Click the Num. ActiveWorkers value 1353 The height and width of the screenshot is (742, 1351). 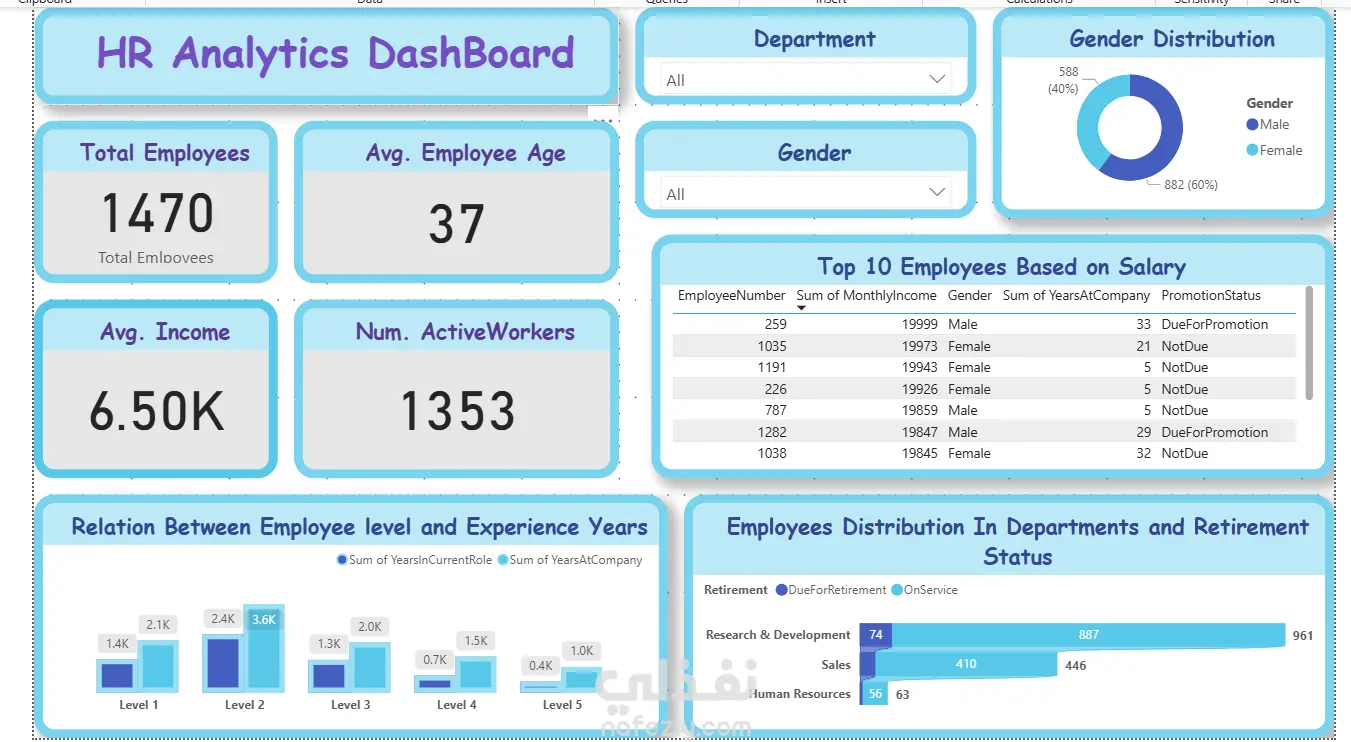point(458,411)
